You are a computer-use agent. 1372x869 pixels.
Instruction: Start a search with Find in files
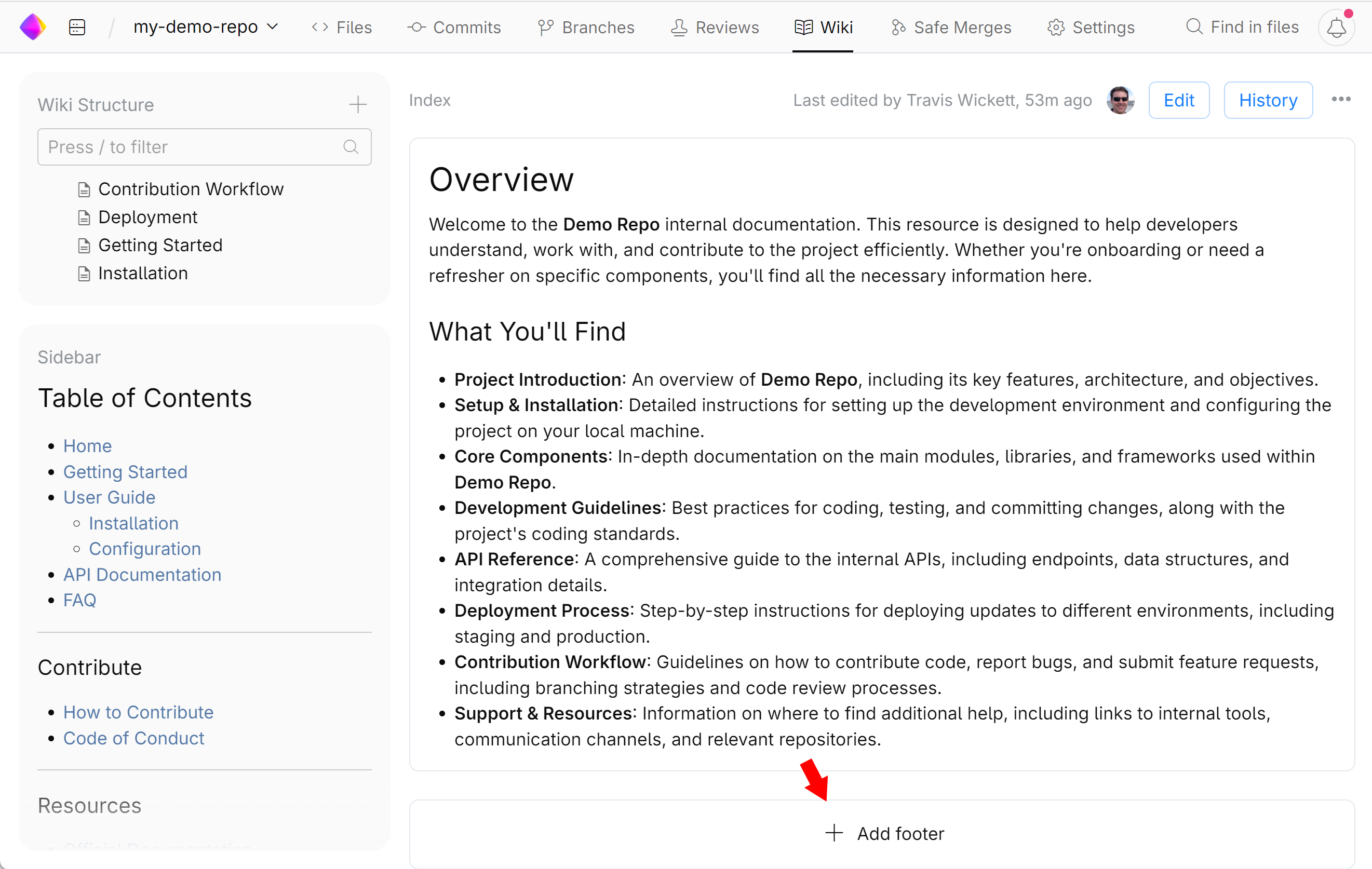(1242, 26)
